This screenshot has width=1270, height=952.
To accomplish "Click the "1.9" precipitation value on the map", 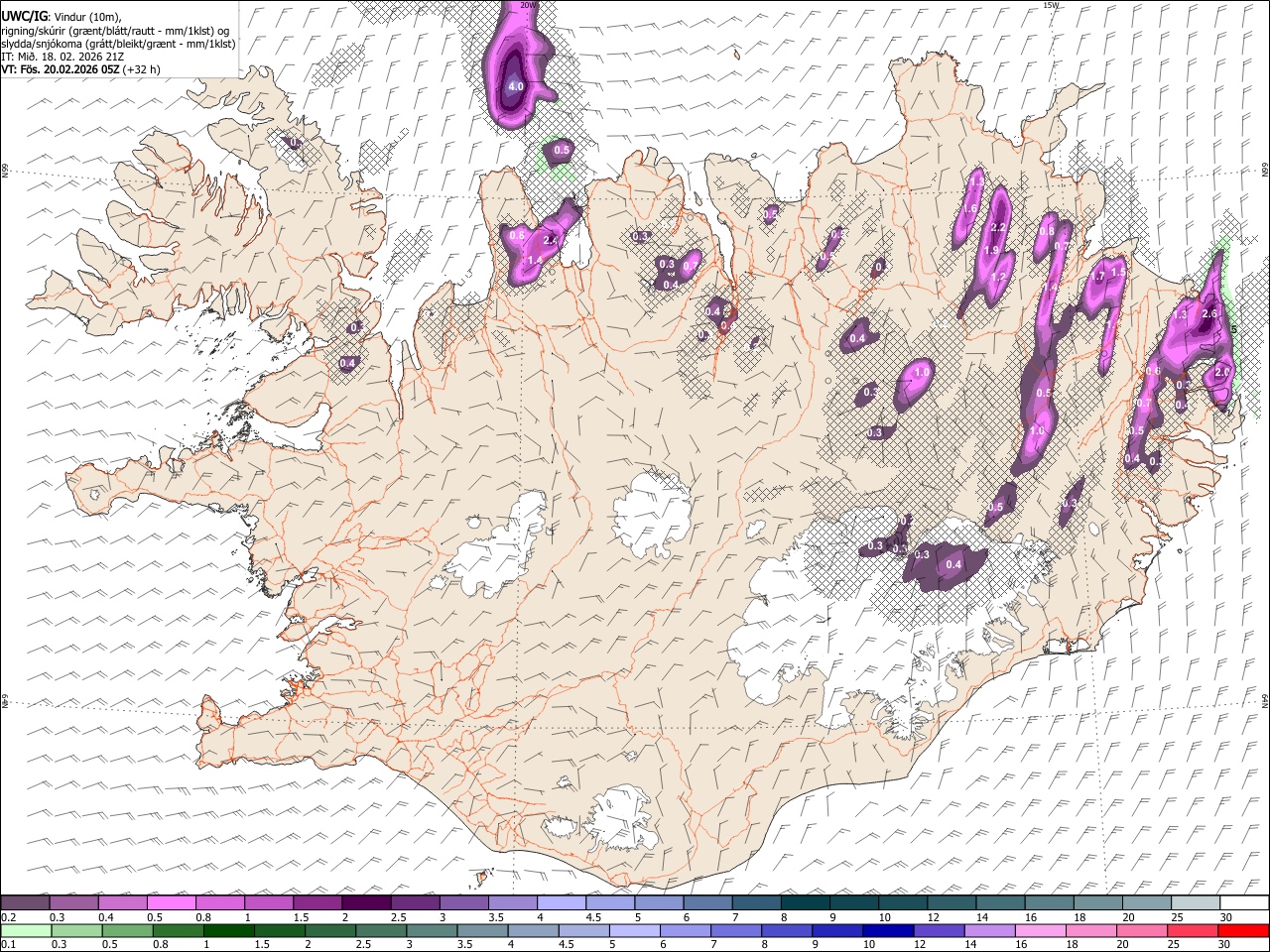I will (991, 251).
